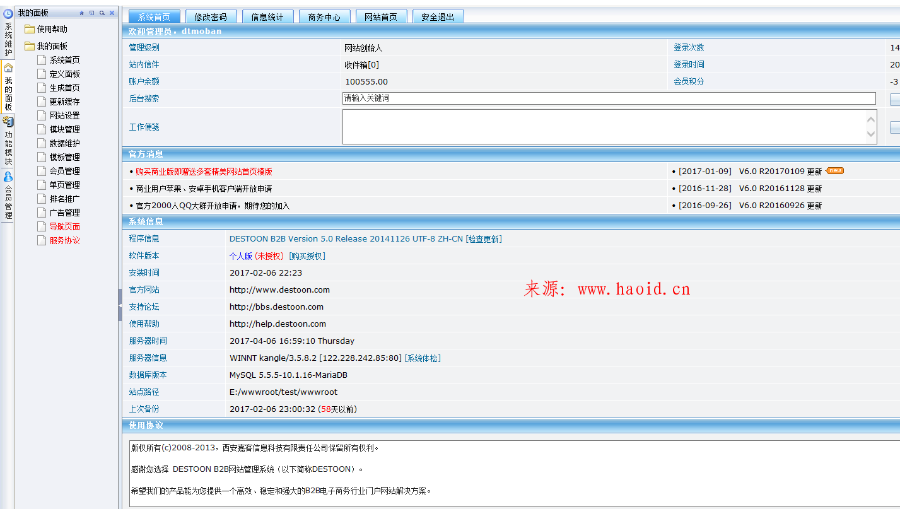Click the page icon beside 系统首页
900x509 pixels.
pos(41,60)
